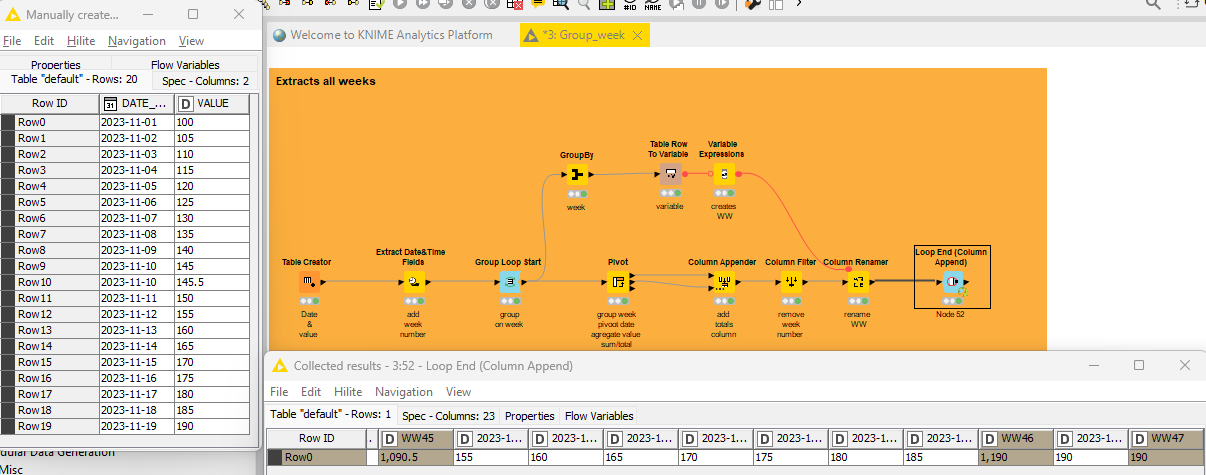Close the Group_week workflow tab
The image size is (1206, 475).
click(637, 35)
